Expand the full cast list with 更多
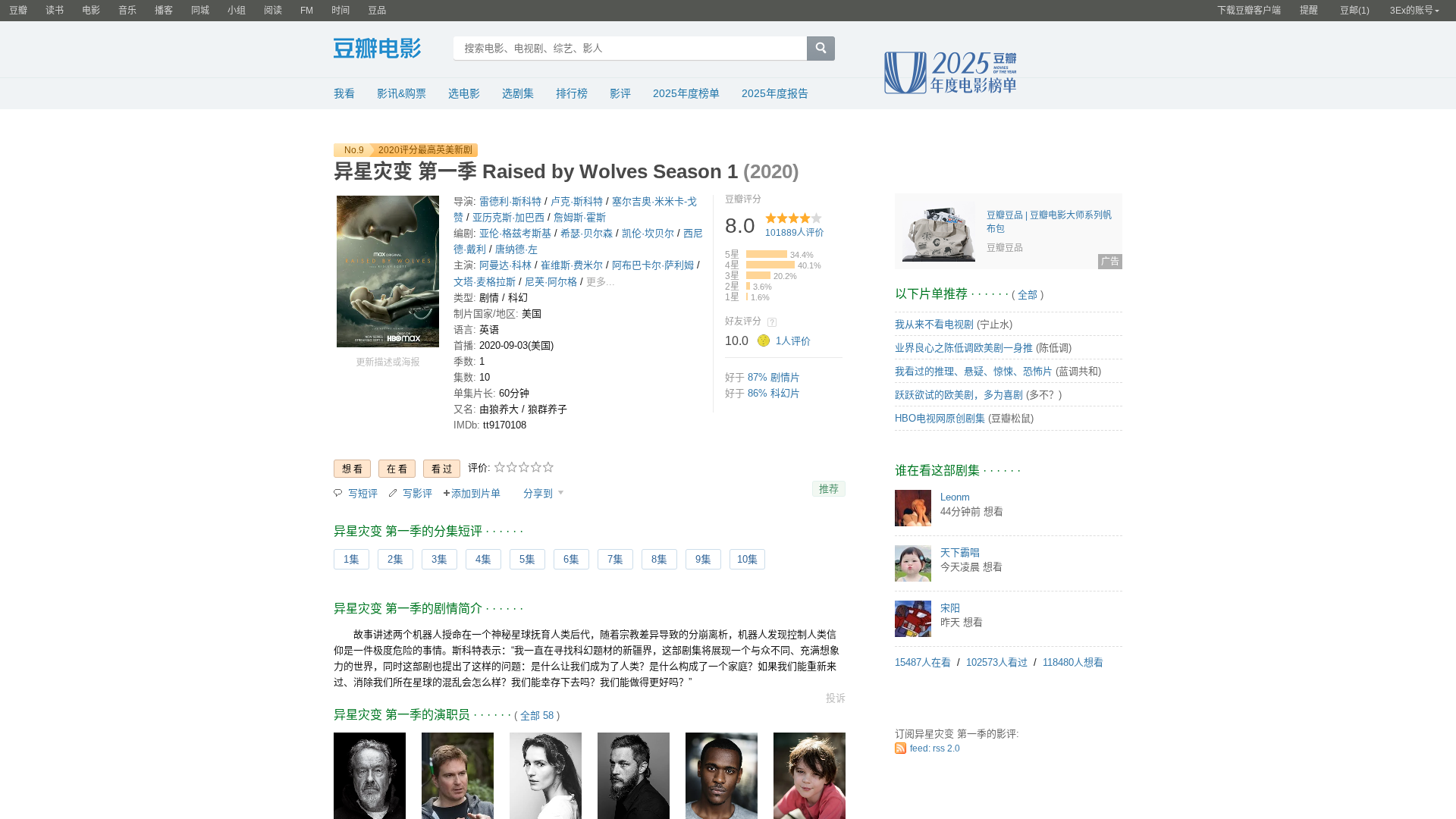1456x819 pixels. (601, 282)
